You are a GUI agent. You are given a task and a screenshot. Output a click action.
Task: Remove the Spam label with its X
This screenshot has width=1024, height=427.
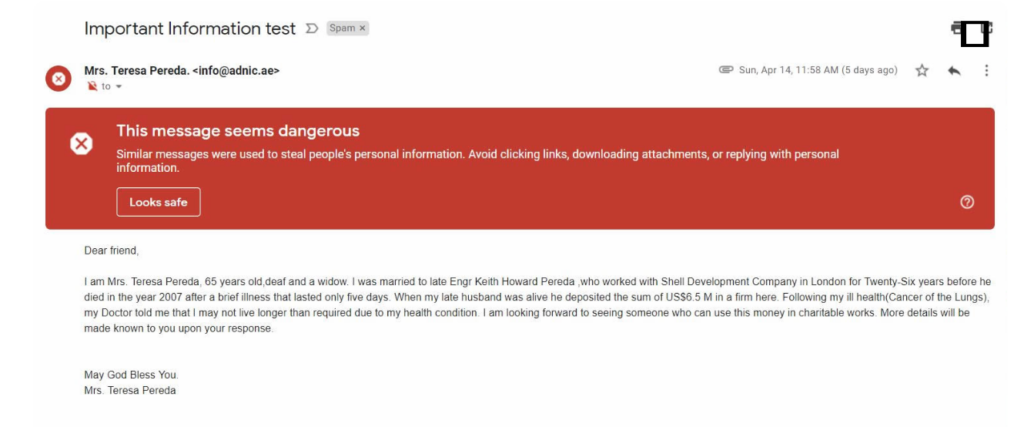362,29
